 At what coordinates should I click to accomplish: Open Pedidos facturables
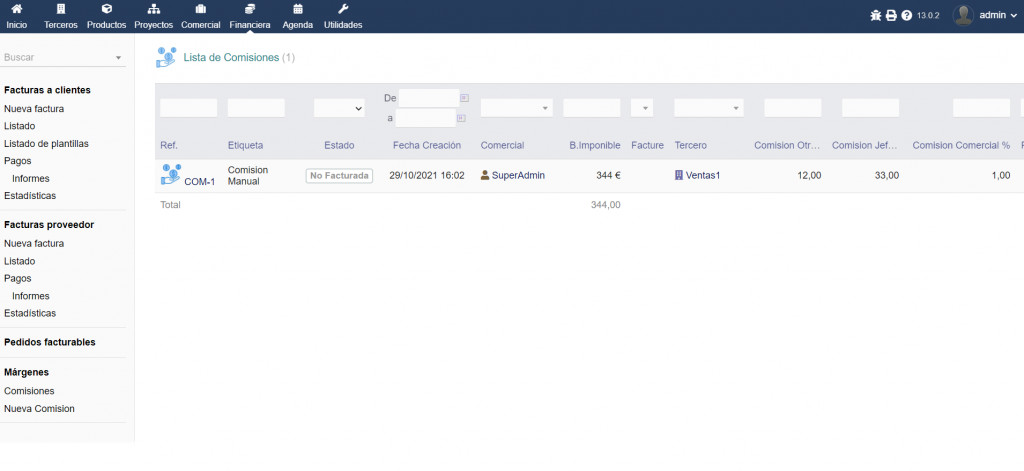[50, 342]
